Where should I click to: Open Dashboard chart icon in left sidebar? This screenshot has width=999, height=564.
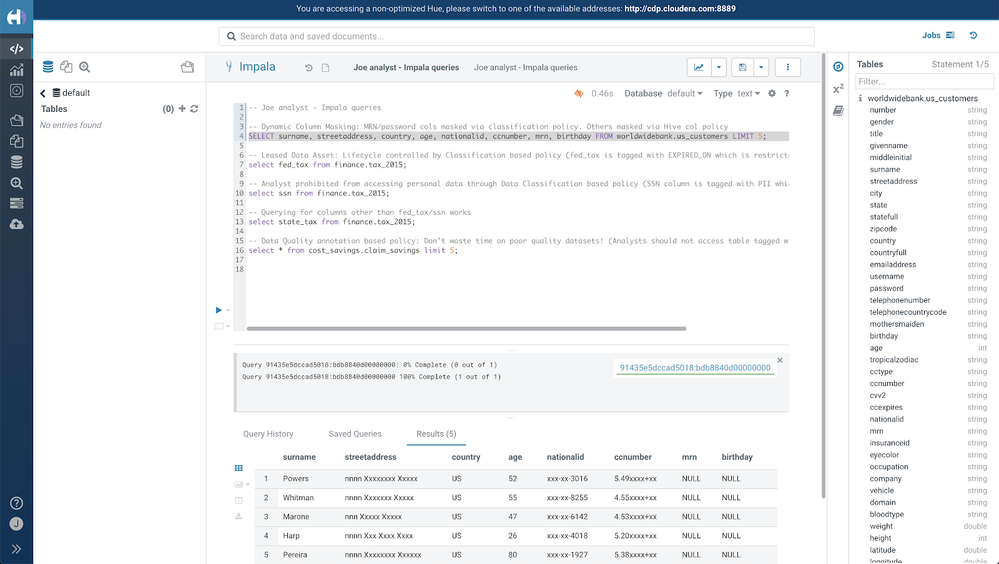[x=16, y=70]
